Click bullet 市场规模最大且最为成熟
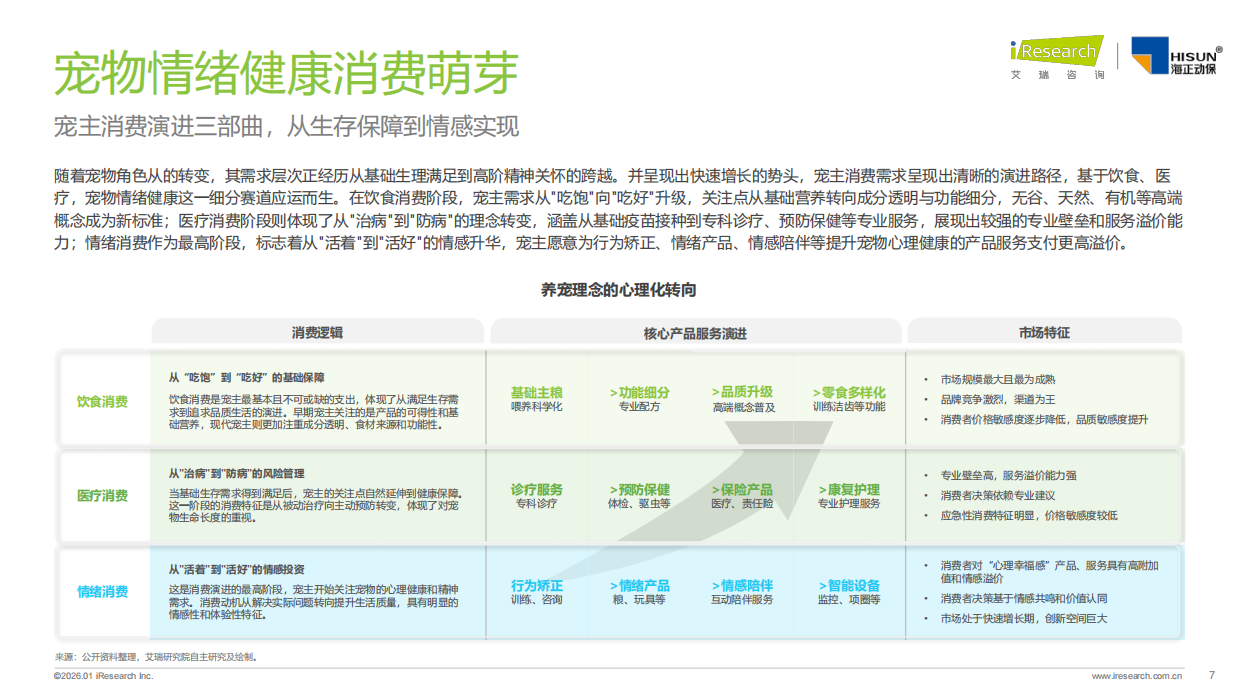This screenshot has height=697, width=1240. click(x=997, y=380)
